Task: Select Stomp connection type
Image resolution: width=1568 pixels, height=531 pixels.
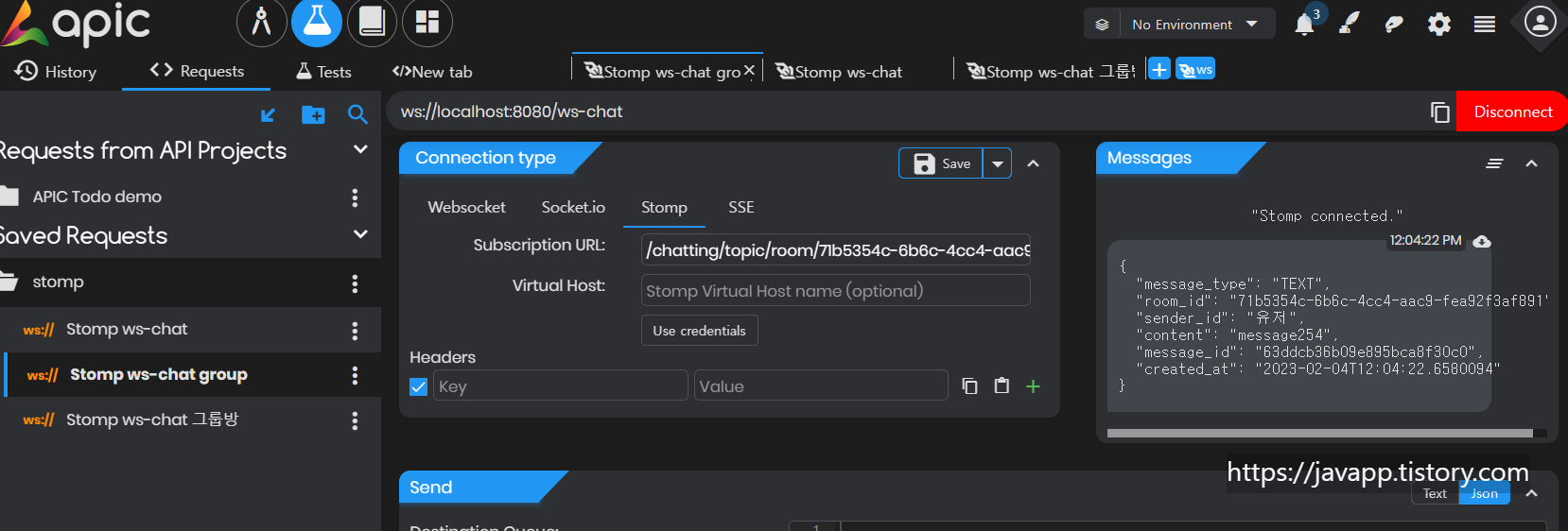Action: 664,207
